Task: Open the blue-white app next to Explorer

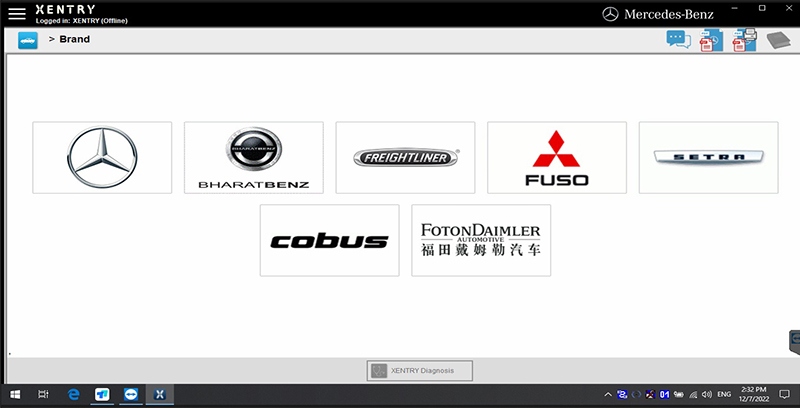Action: 103,394
